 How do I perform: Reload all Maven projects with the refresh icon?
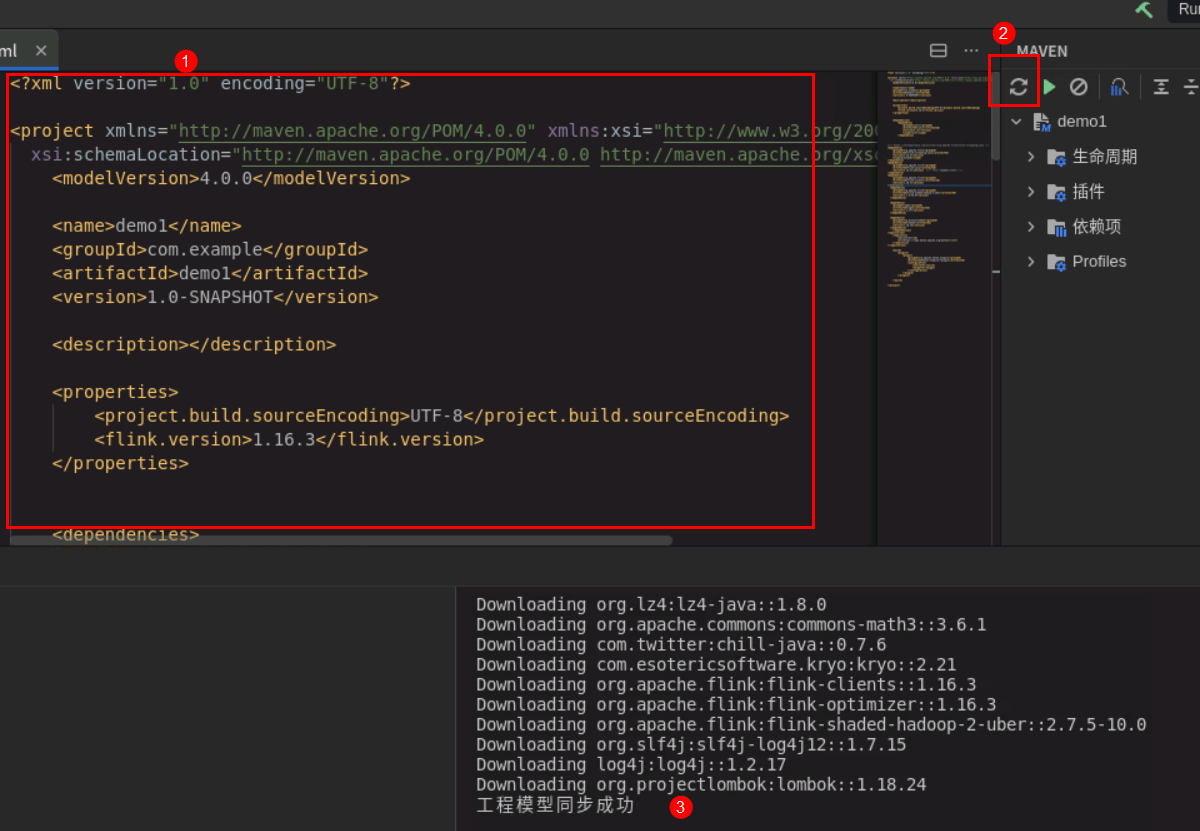click(x=1018, y=87)
